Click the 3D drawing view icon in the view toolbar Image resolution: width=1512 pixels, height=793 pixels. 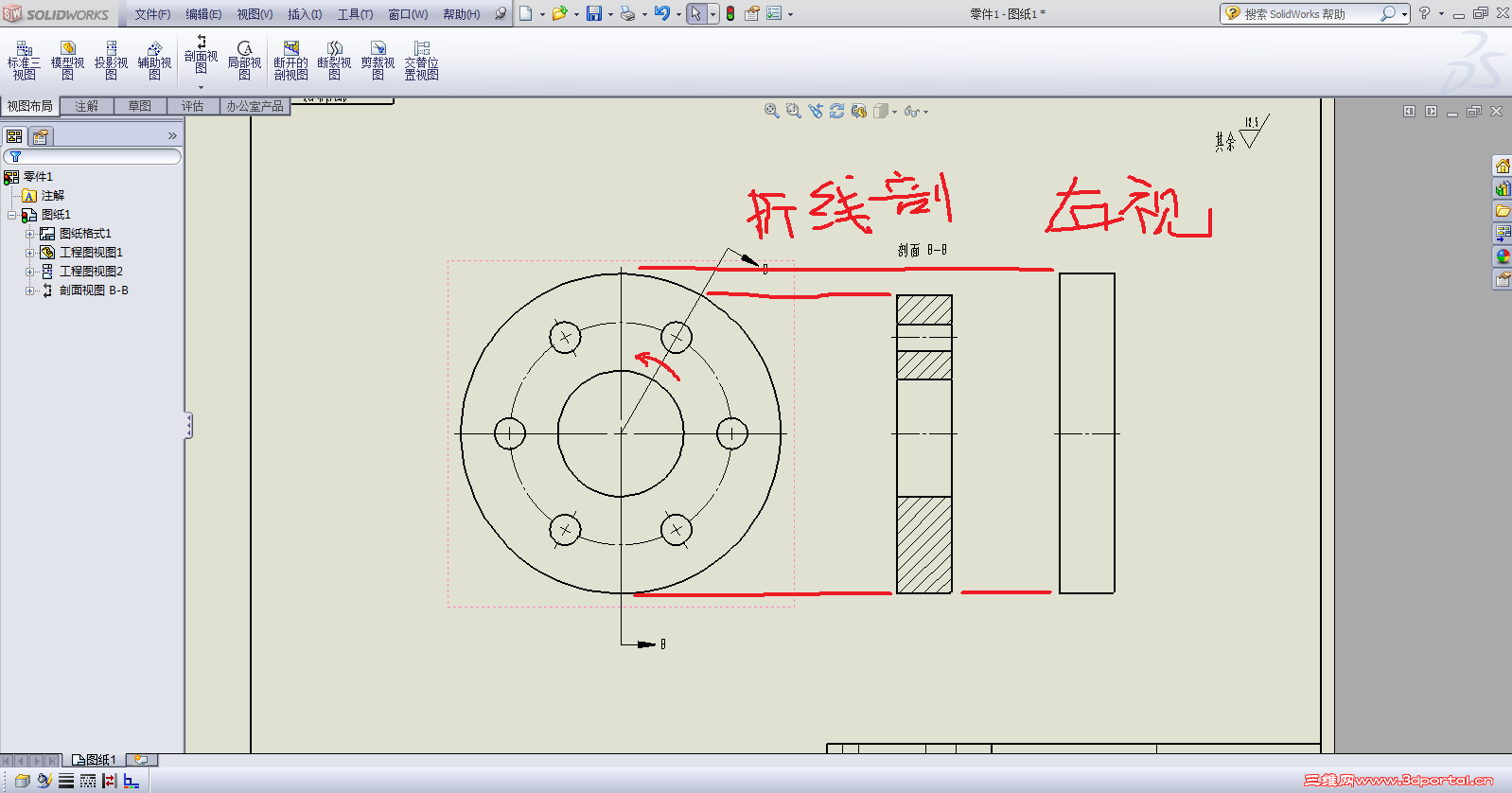[x=859, y=111]
